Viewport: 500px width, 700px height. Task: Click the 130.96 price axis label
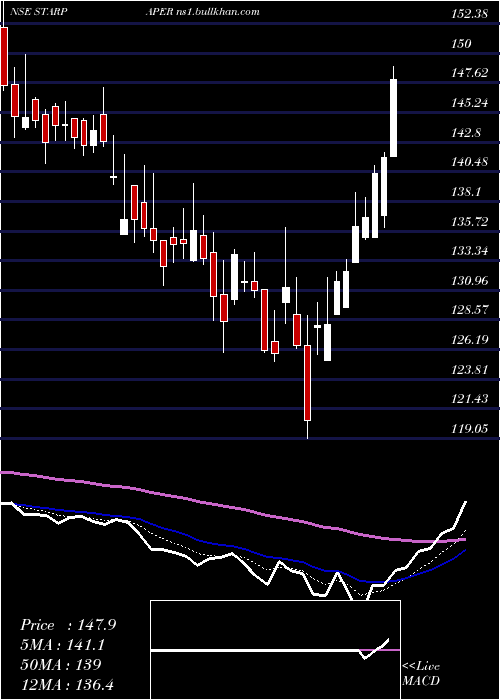(470, 281)
